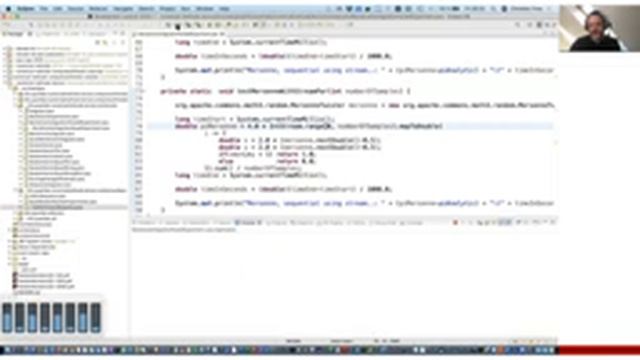The width and height of the screenshot is (640, 360).
Task: Select highlighted file in Package Explorer tree
Action: pyautogui.click(x=56, y=207)
